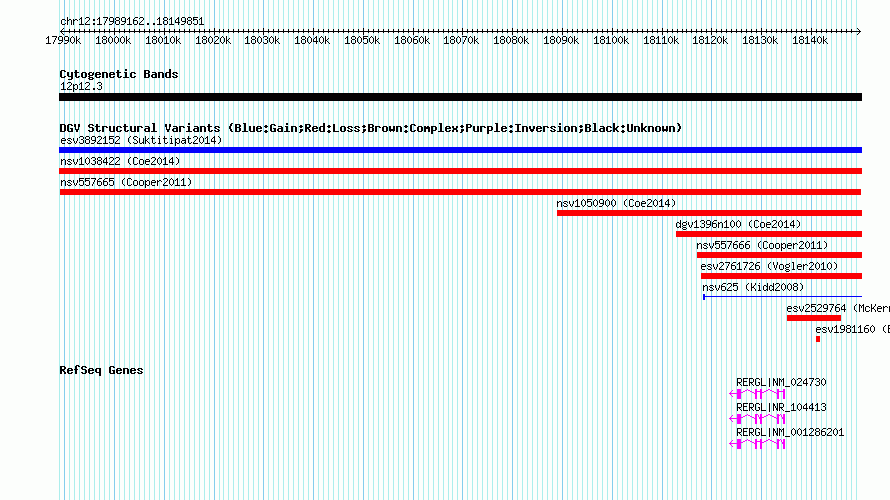Click the nsv557665 (Cooper2011) variant label
890x500 pixels.
[x=126, y=182]
